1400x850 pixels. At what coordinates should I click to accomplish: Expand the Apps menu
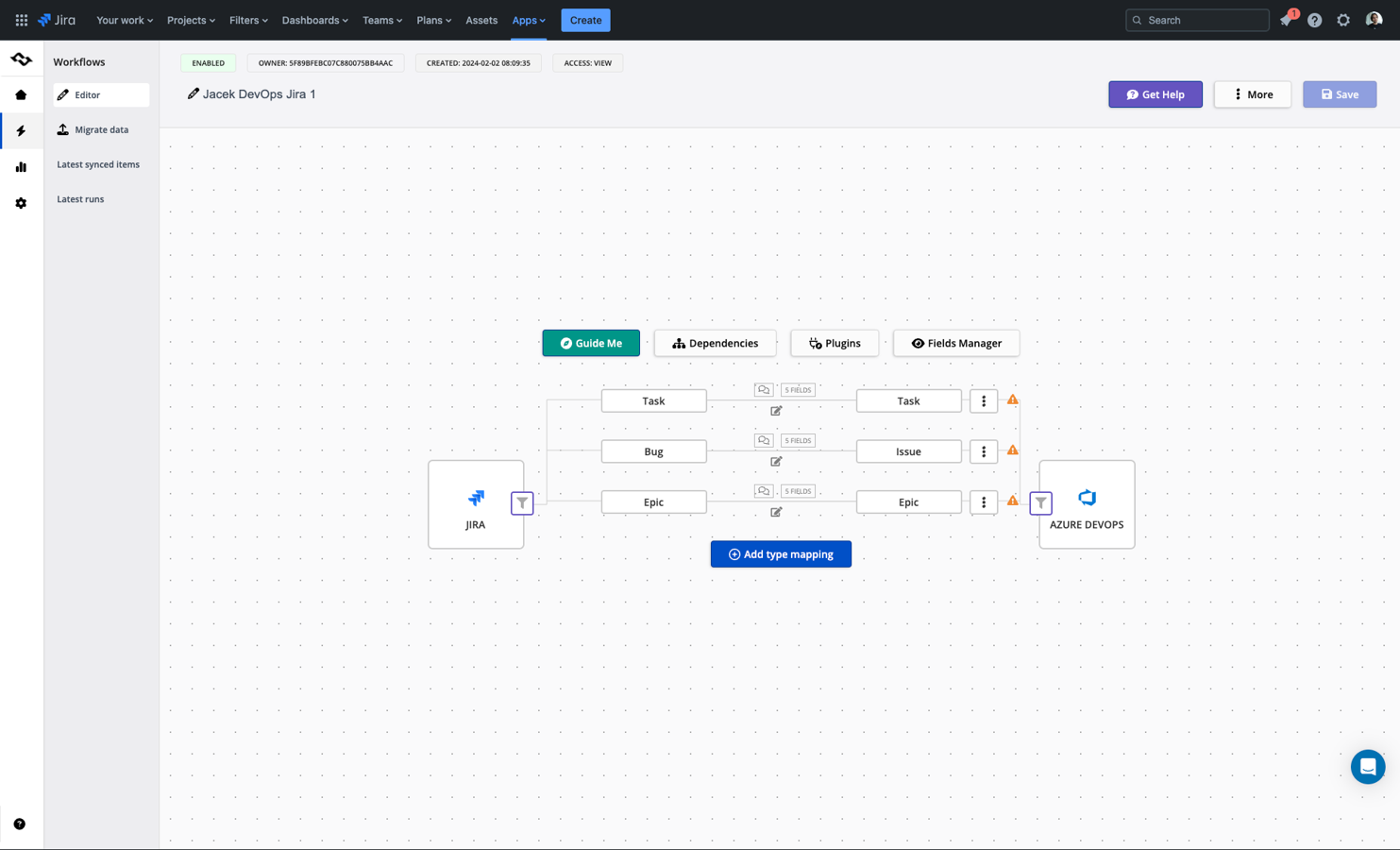pyautogui.click(x=529, y=20)
